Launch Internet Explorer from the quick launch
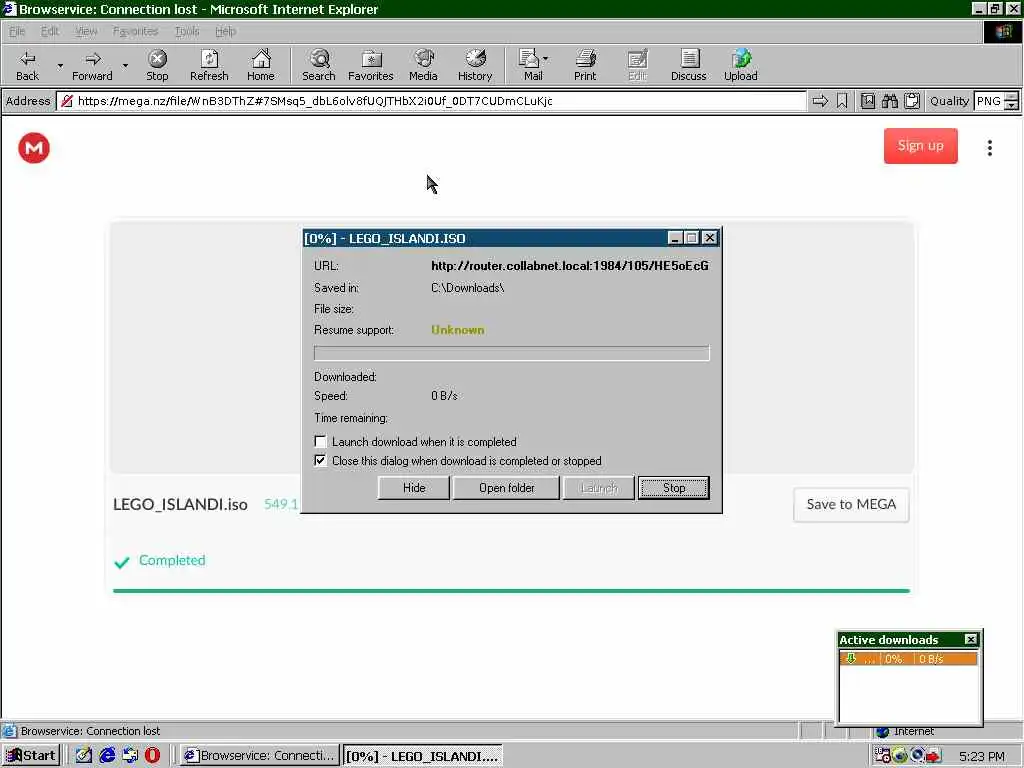This screenshot has height=768, width=1024. 107,756
